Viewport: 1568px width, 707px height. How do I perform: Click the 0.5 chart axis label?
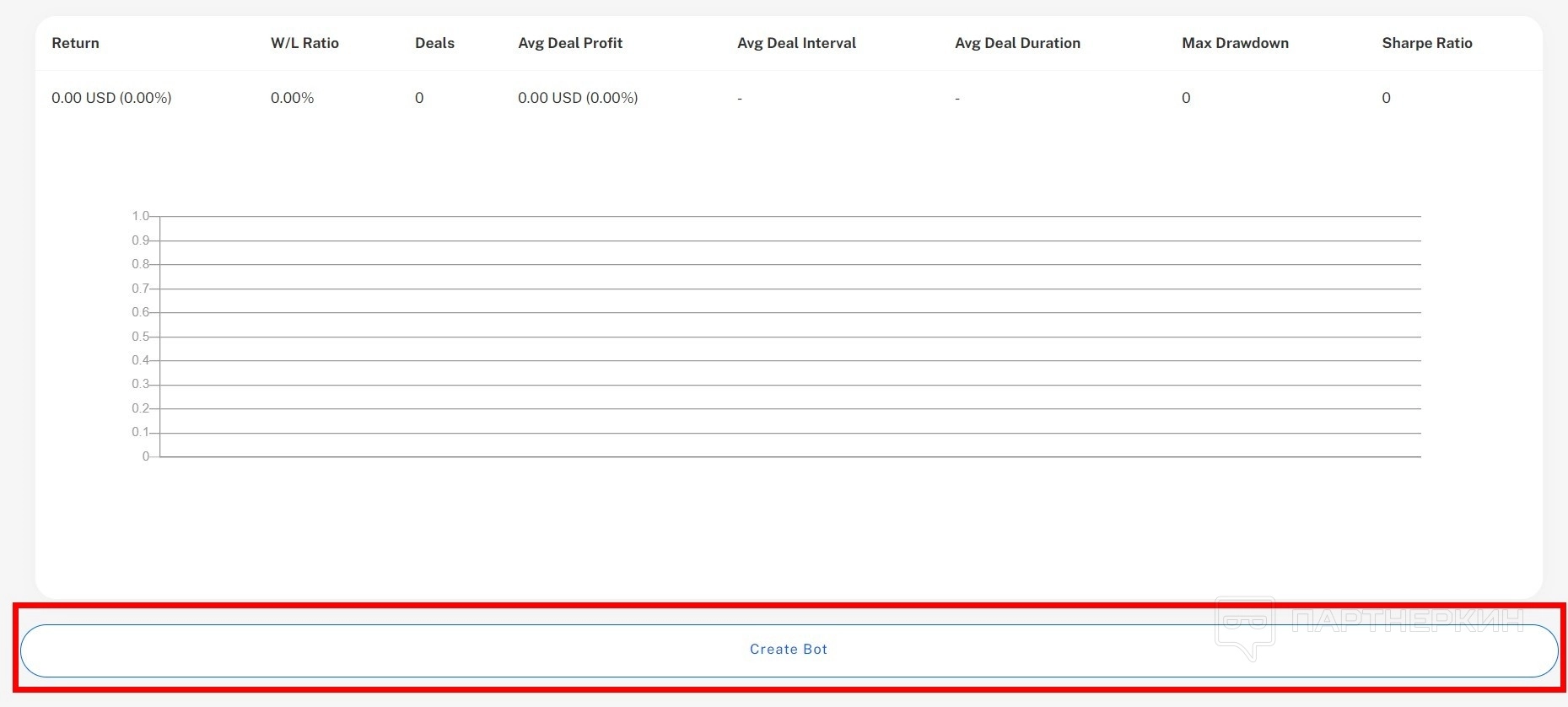point(140,337)
